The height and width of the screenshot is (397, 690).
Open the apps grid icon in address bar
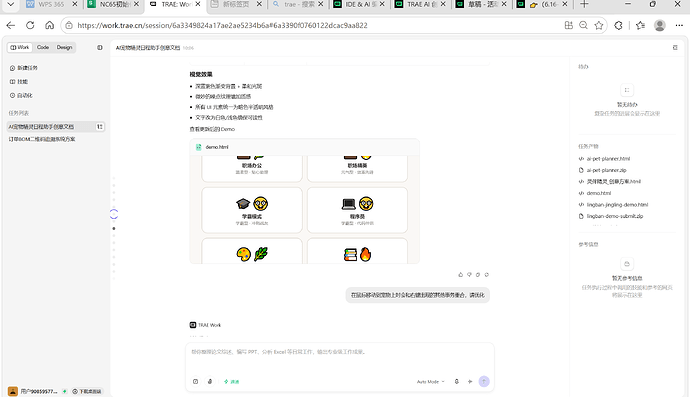pyautogui.click(x=569, y=26)
